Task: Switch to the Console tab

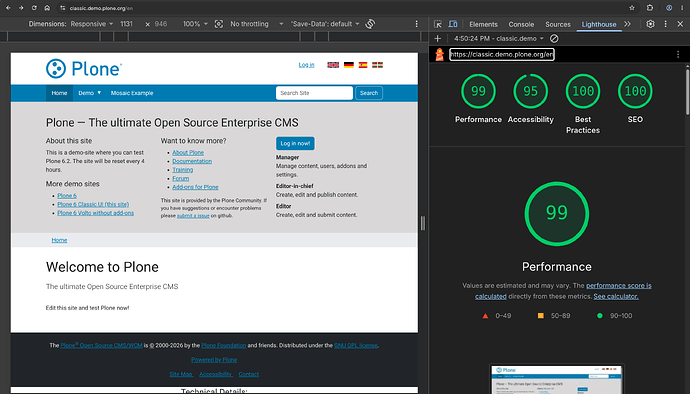Action: 521,24
